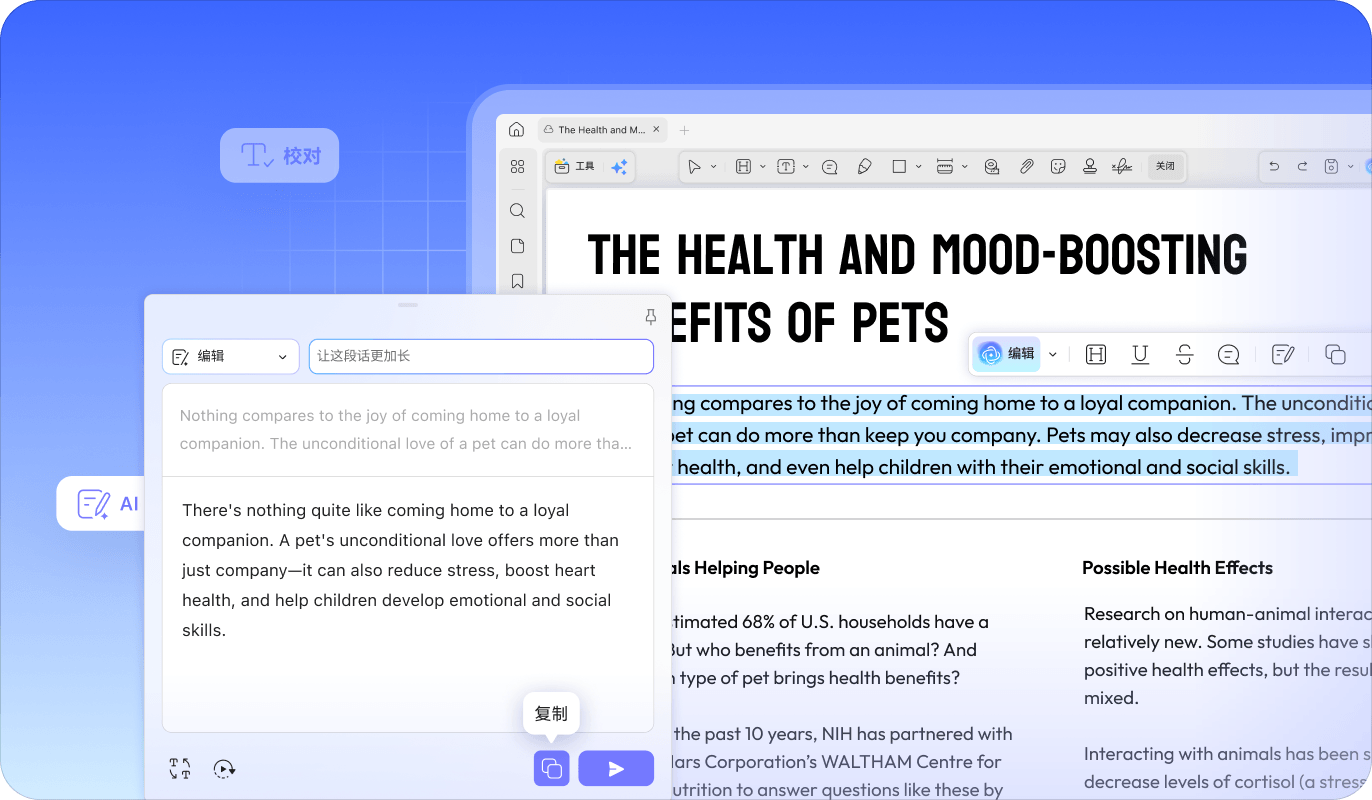Click the grey source text preview in AI panel
The height and width of the screenshot is (800, 1372).
point(408,430)
